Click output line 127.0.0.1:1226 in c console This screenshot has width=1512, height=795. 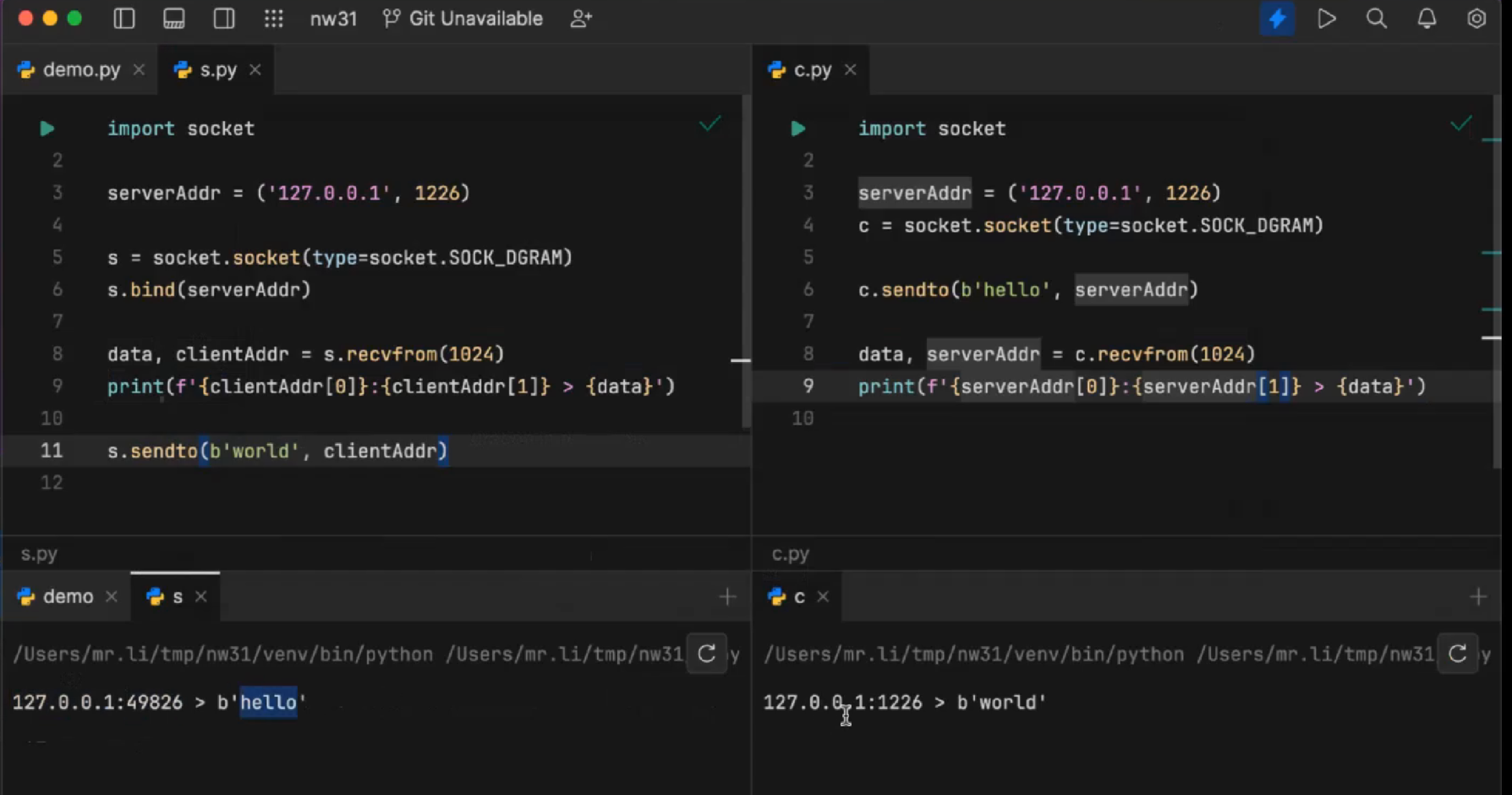[x=905, y=703]
